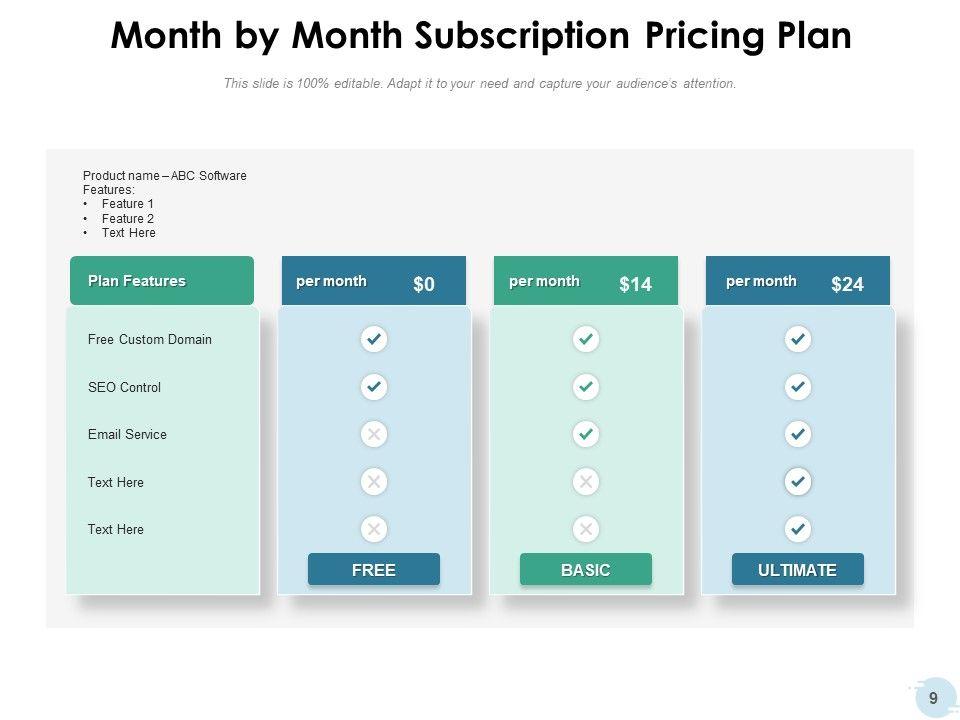Click the $24 per month header

coord(798,282)
